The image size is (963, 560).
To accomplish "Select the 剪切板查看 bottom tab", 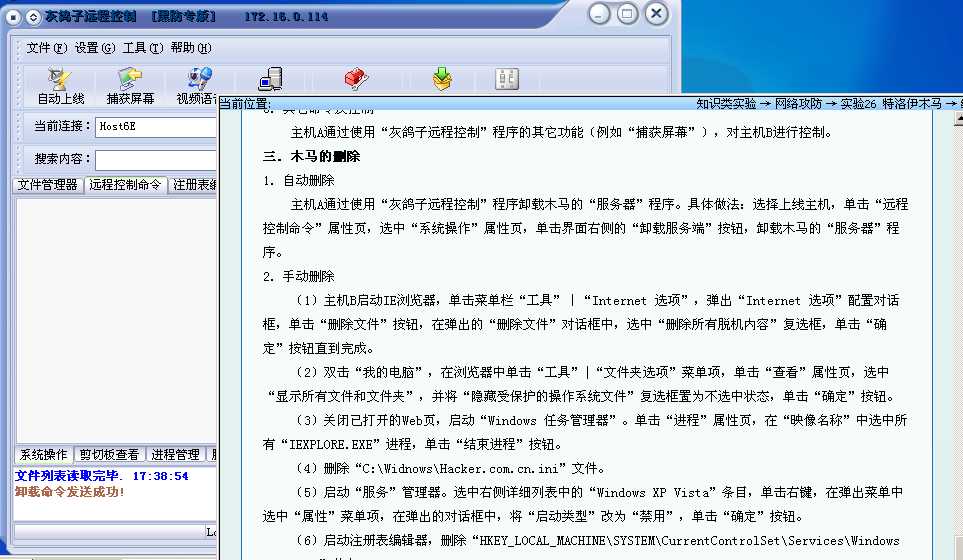I will tap(109, 454).
